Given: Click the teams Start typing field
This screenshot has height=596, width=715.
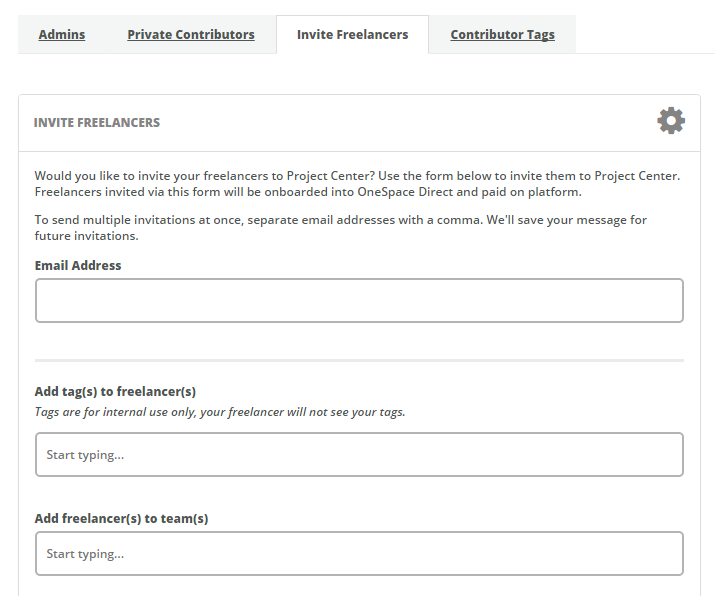Looking at the screenshot, I should click(359, 554).
